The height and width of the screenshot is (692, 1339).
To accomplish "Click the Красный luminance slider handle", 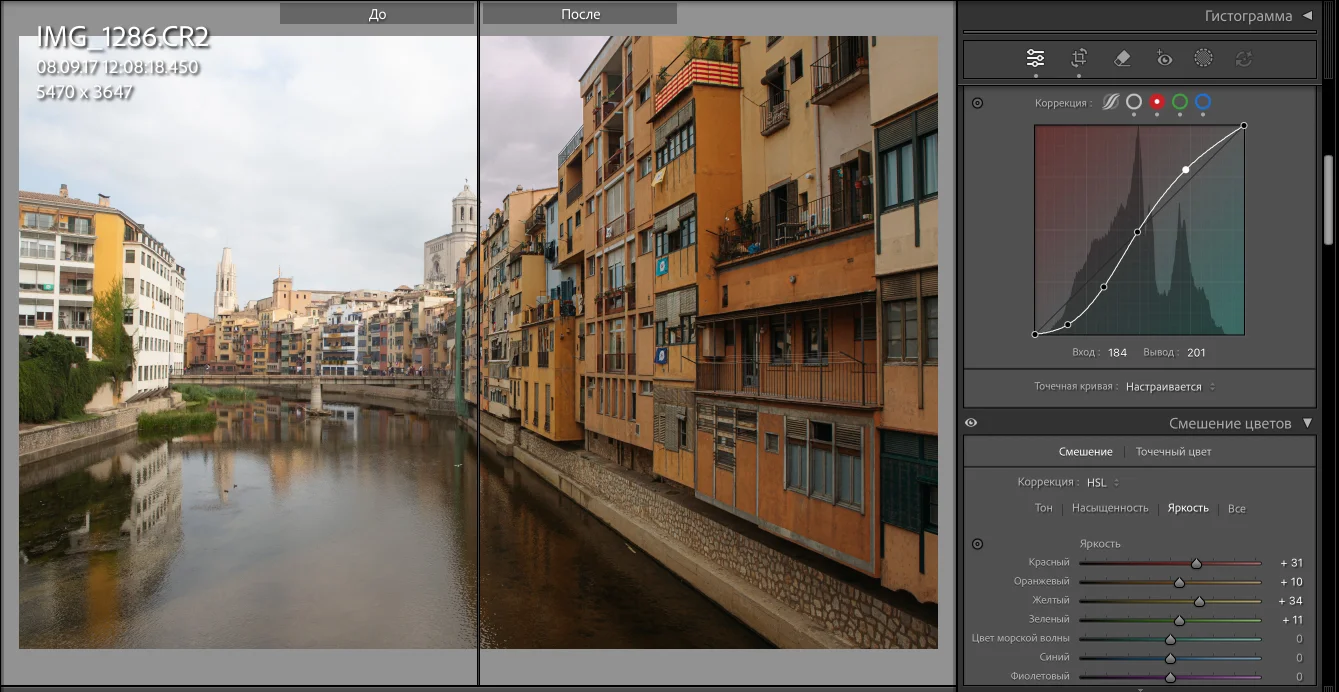I will click(x=1196, y=564).
